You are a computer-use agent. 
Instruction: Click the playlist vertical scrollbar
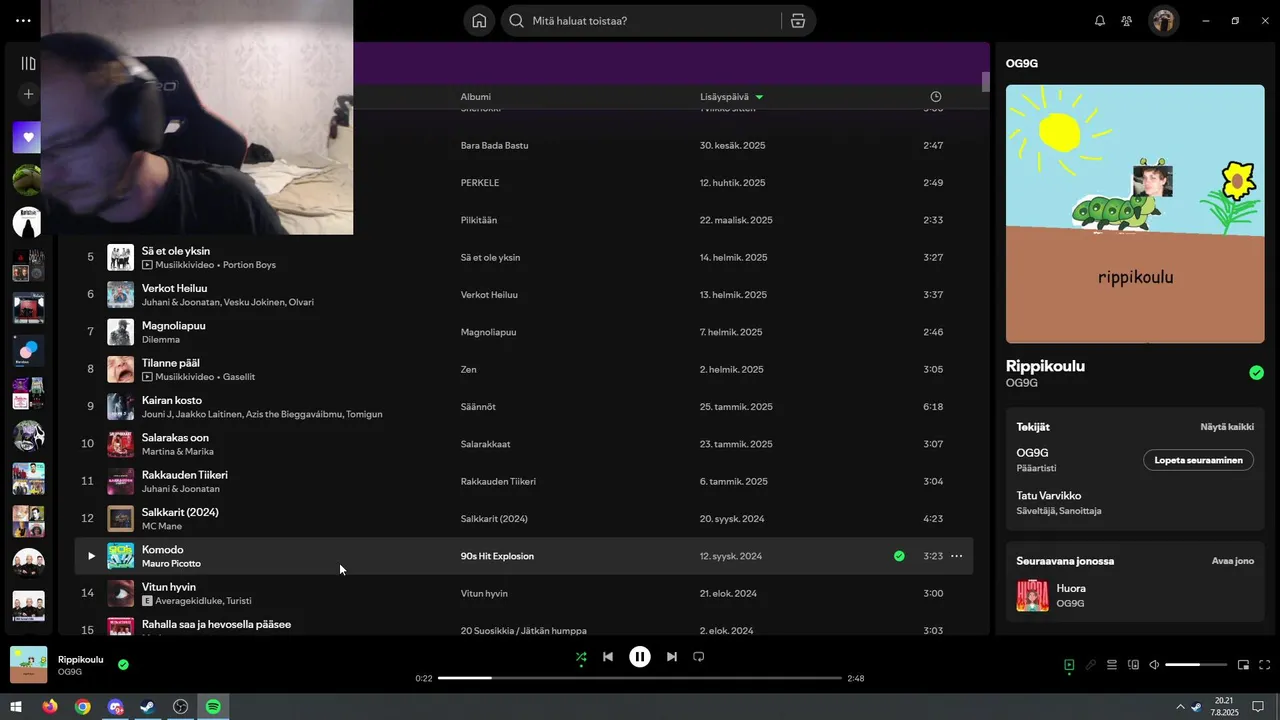985,82
